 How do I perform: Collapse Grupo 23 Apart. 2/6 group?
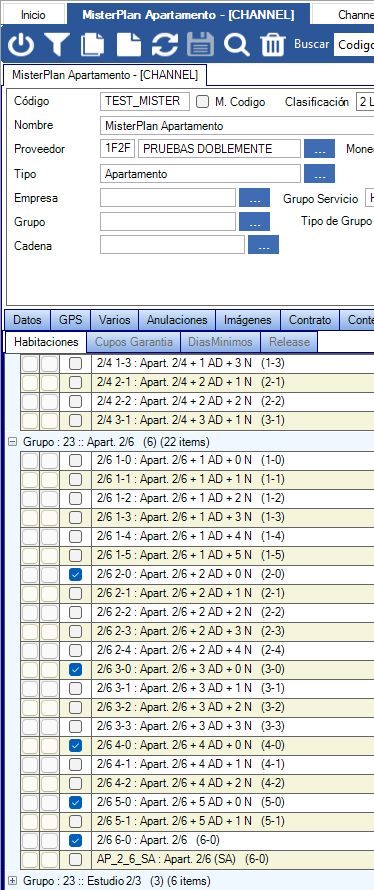coord(12,441)
